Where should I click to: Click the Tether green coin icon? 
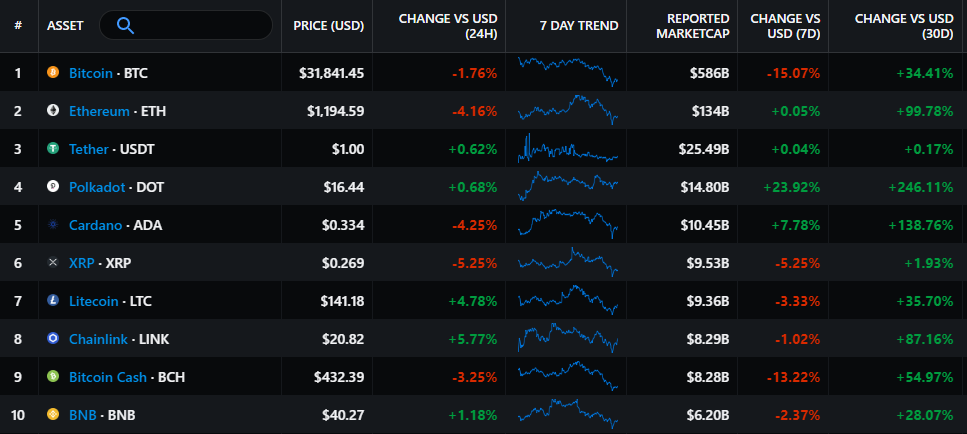(53, 149)
